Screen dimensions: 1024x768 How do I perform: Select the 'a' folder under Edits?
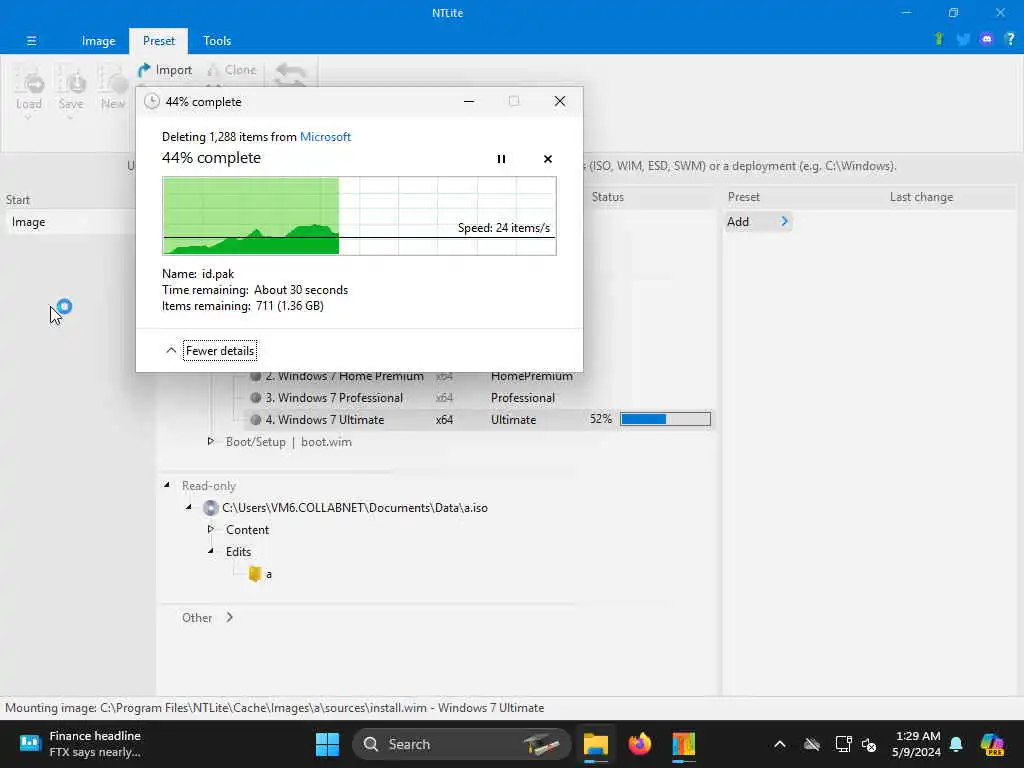tap(261, 574)
